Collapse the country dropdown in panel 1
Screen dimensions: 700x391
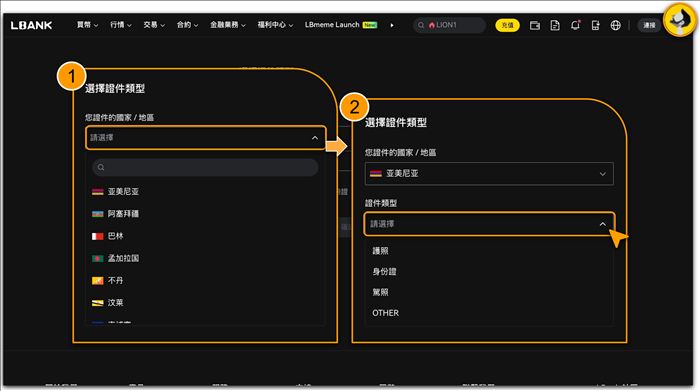click(x=315, y=138)
